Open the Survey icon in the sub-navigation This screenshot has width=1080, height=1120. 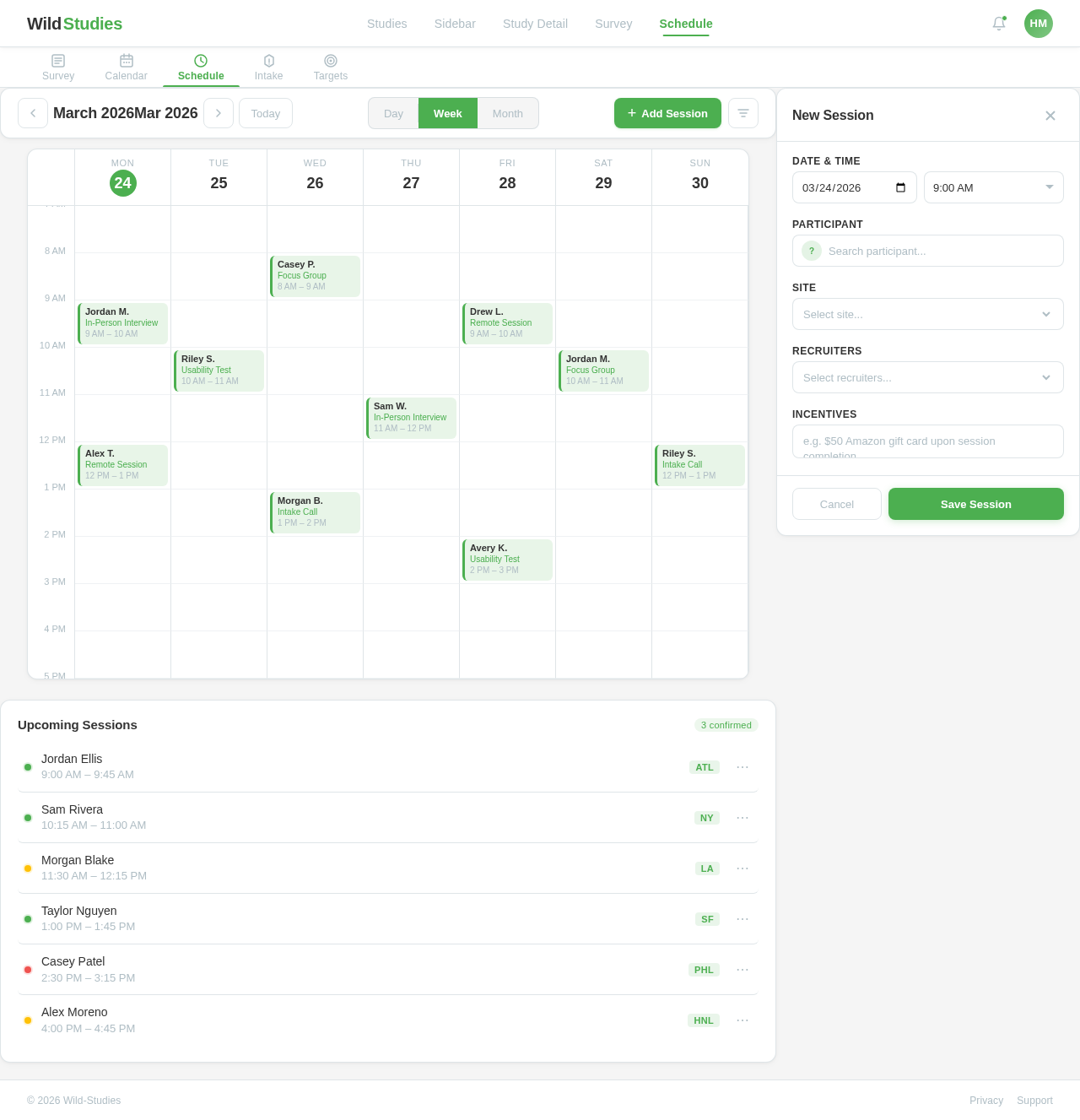tap(57, 61)
